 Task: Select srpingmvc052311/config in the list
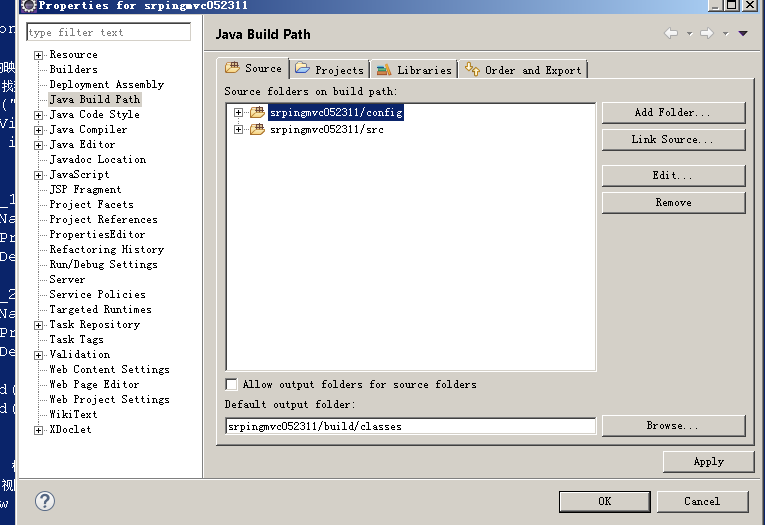pyautogui.click(x=336, y=112)
